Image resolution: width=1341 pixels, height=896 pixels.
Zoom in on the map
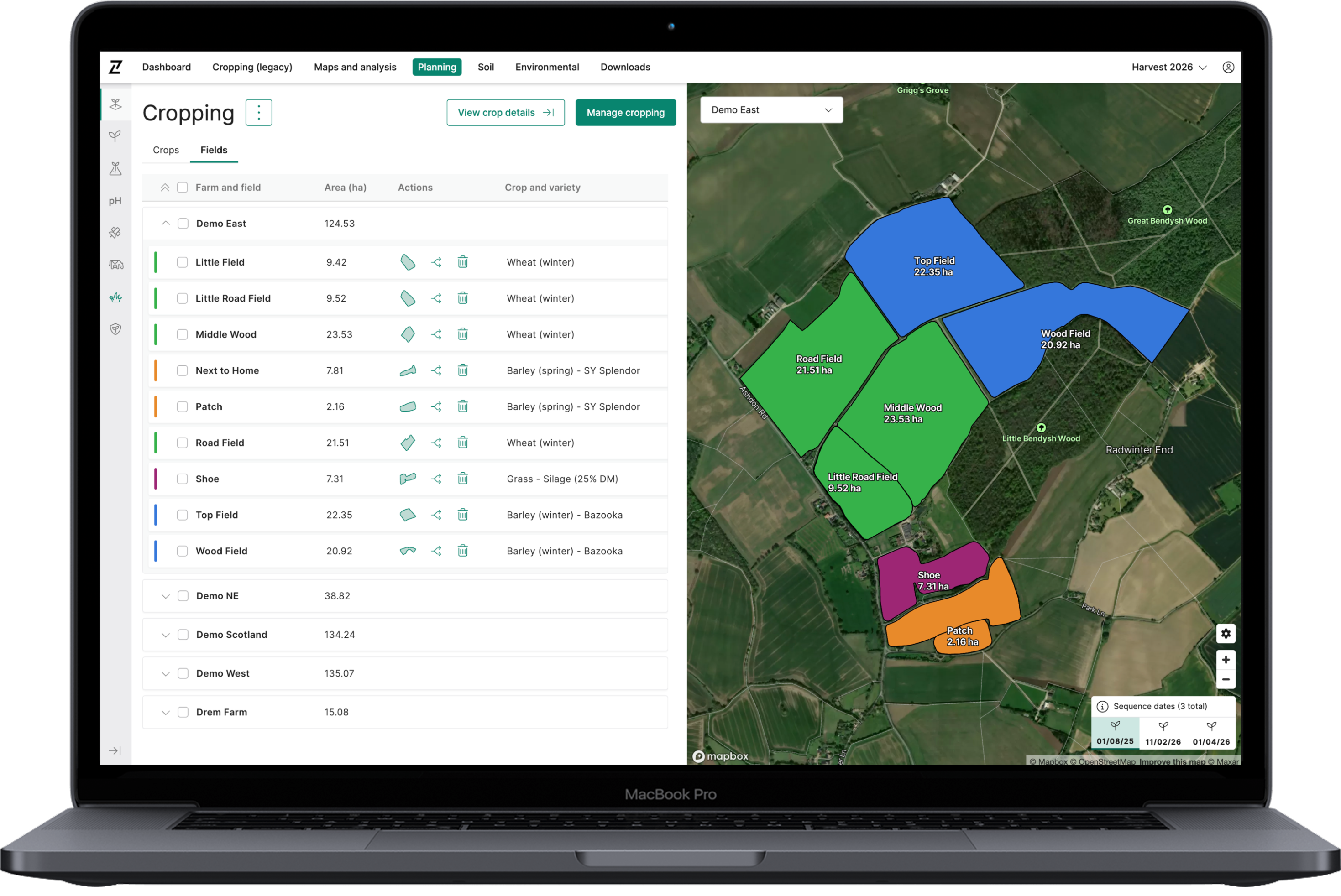pyautogui.click(x=1226, y=659)
